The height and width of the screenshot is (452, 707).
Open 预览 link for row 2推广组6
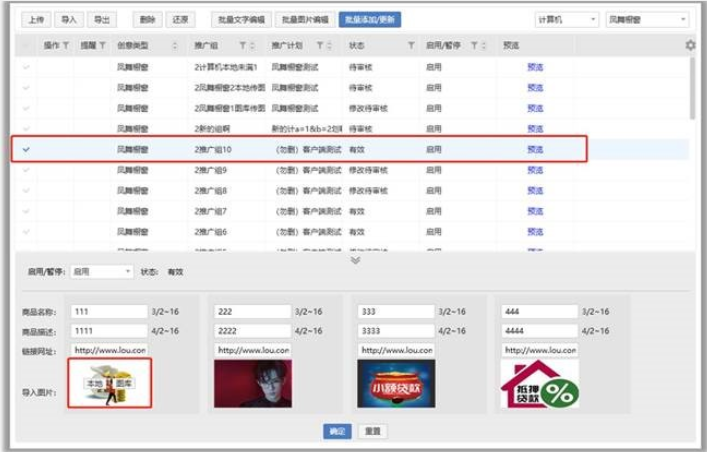click(x=535, y=232)
